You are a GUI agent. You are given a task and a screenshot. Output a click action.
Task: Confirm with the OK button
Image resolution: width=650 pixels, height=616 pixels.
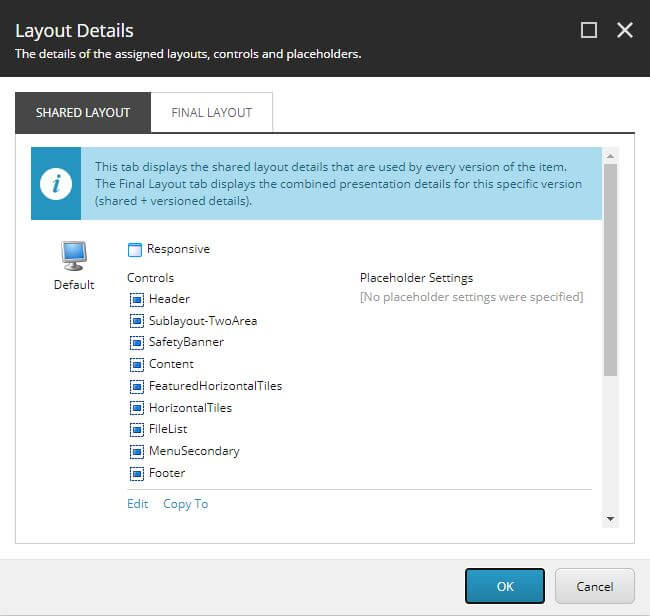point(504,586)
